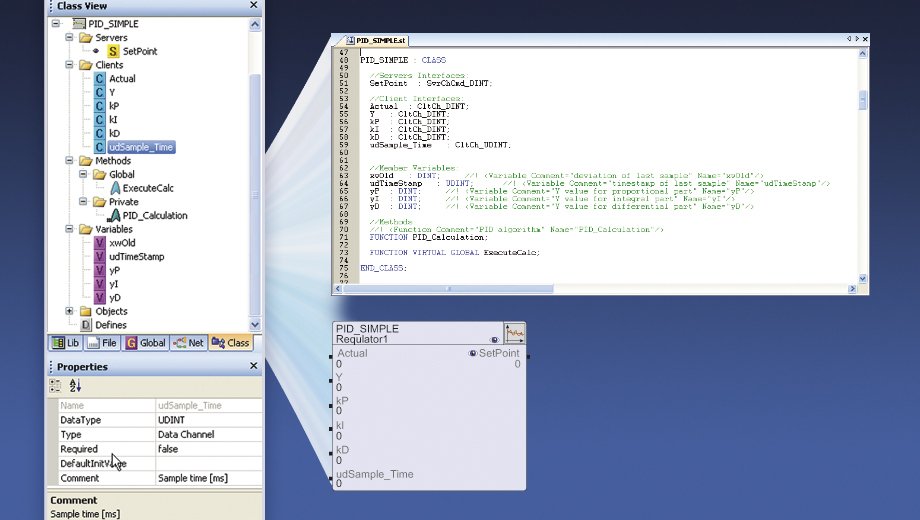
Task: Click the alphabetical sort icon in Properties
Action: coord(75,386)
